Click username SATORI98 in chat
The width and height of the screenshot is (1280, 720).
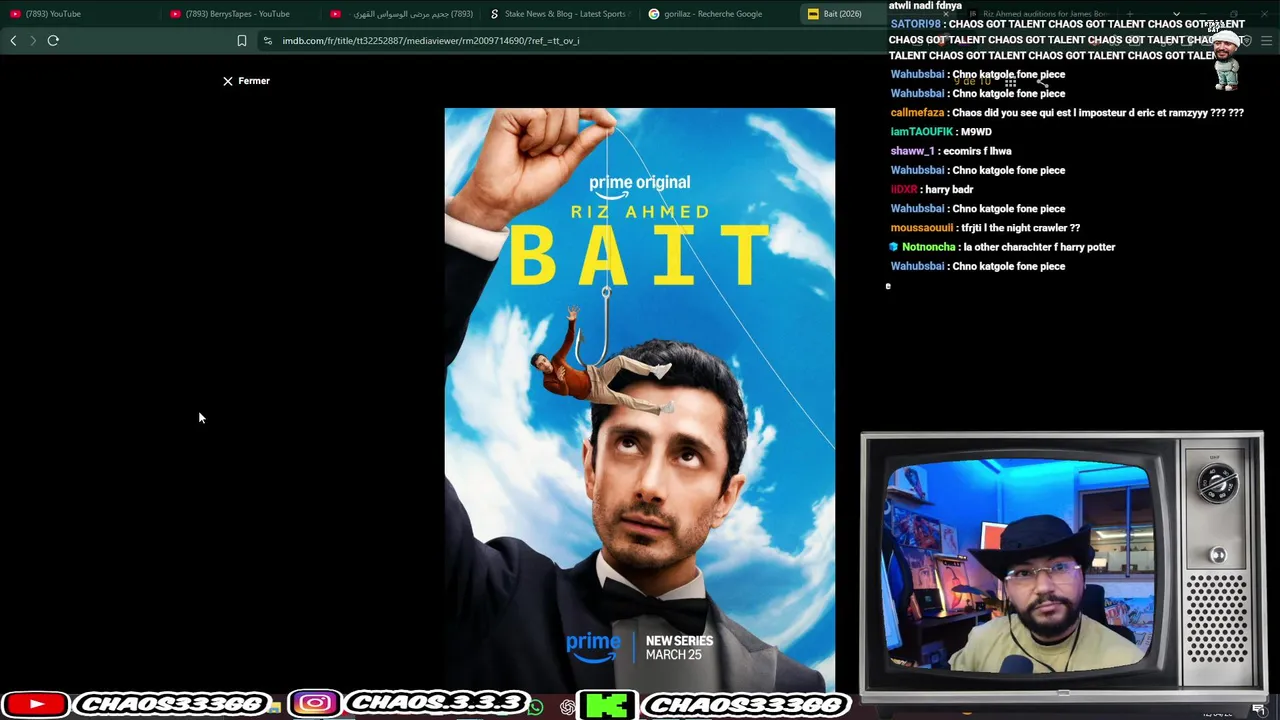915,24
